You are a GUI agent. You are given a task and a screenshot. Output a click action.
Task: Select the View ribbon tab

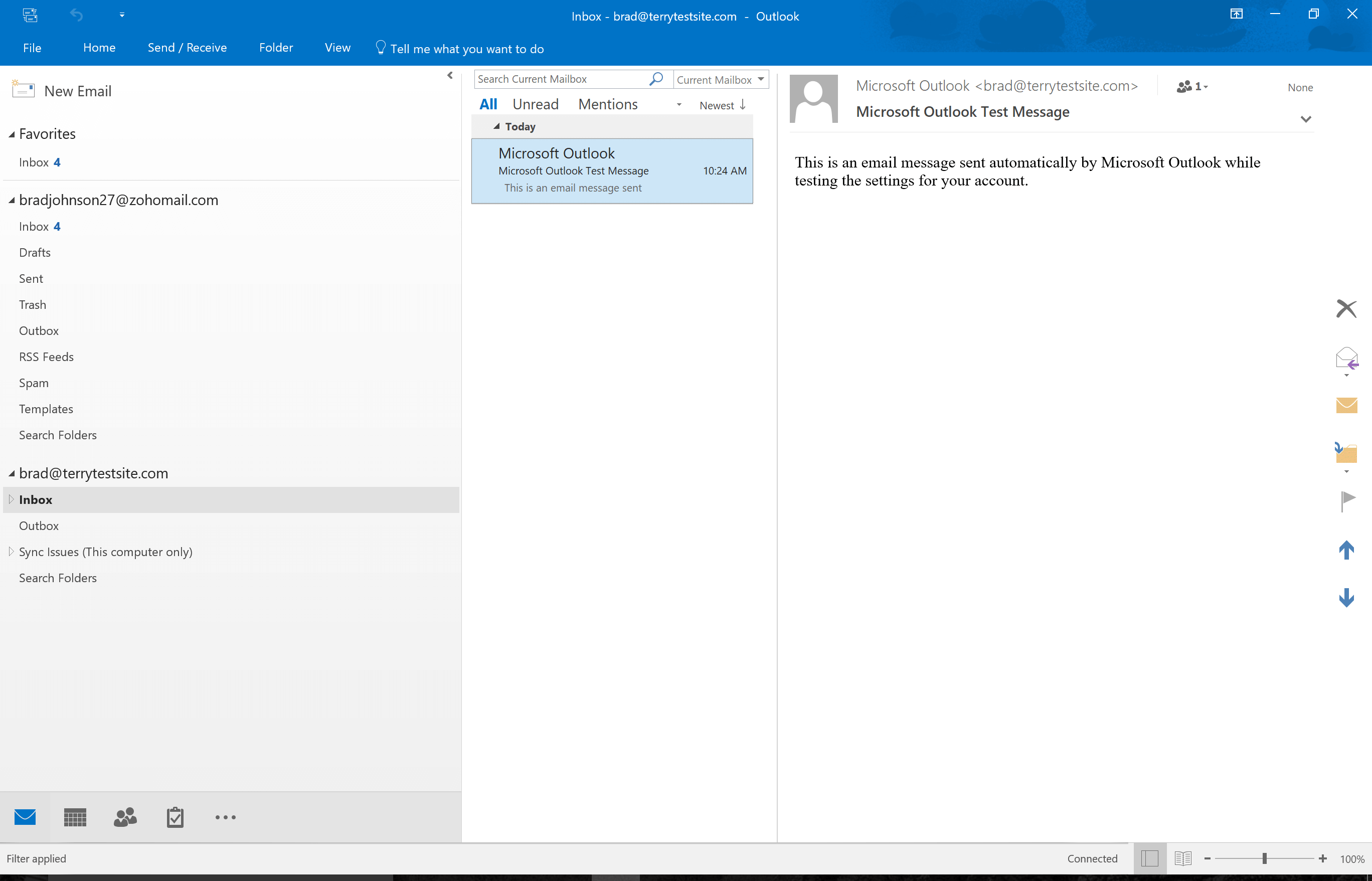[x=337, y=48]
